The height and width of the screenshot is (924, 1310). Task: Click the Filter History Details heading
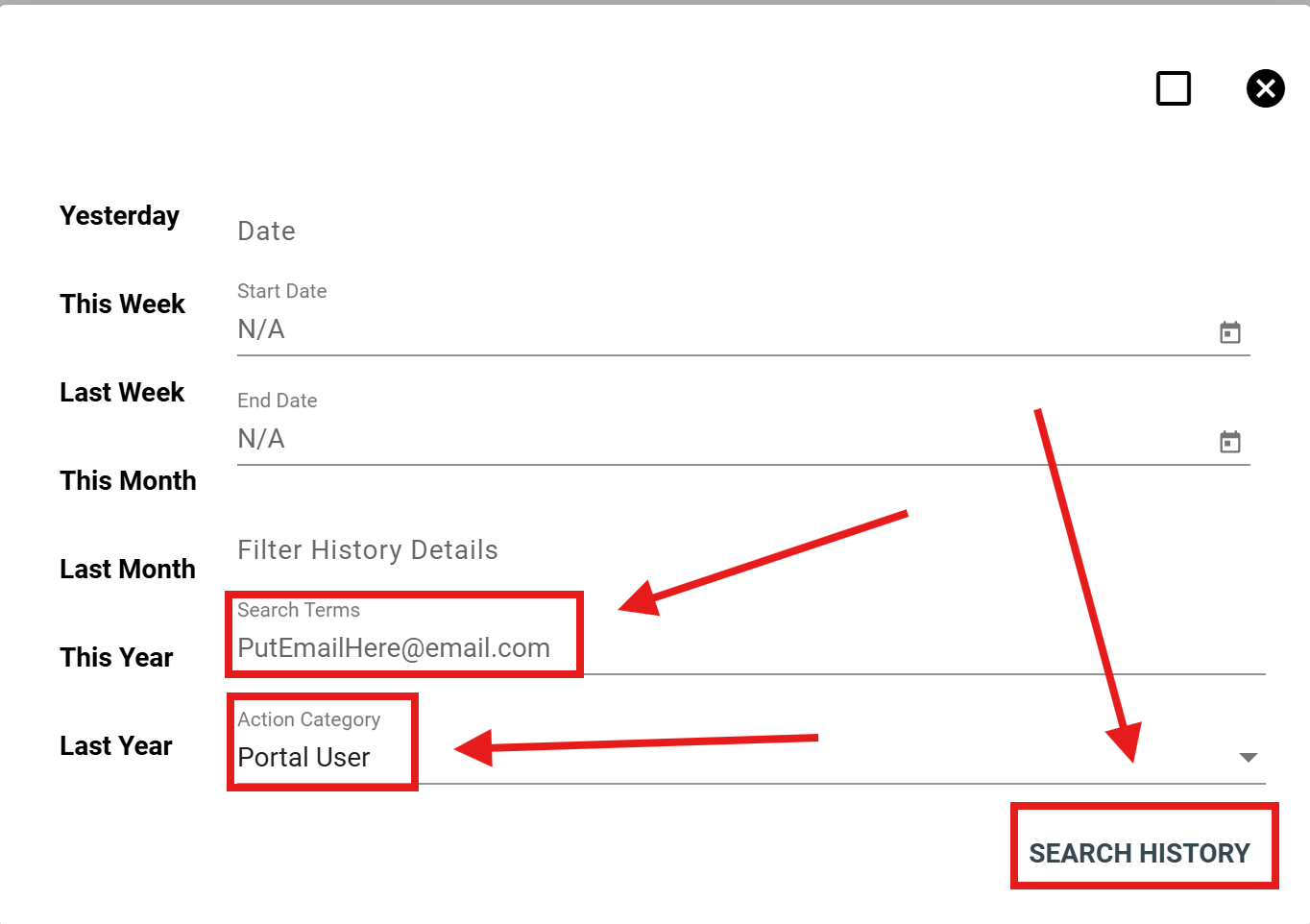point(367,549)
